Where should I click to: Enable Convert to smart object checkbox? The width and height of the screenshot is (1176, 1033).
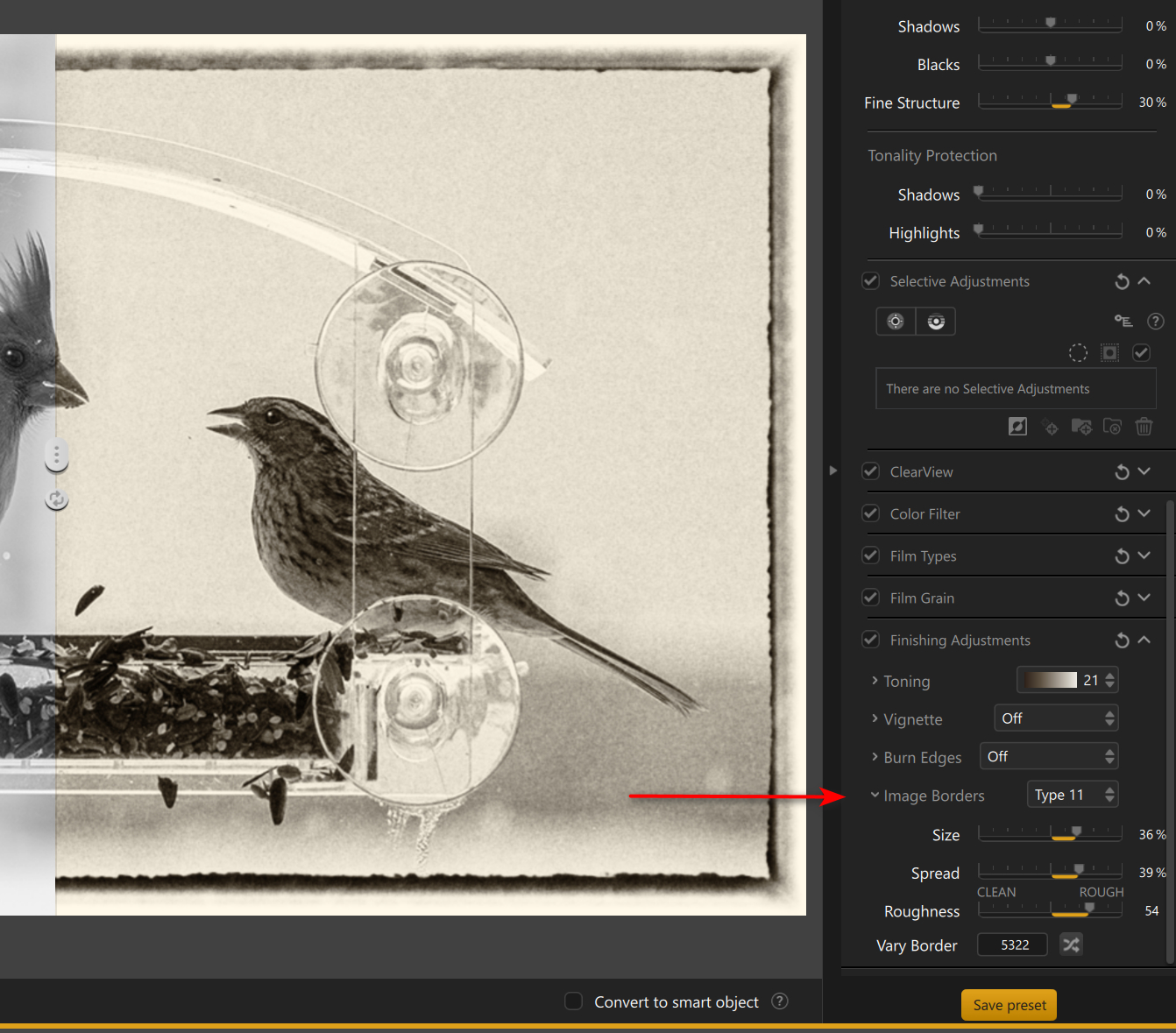pos(574,1001)
